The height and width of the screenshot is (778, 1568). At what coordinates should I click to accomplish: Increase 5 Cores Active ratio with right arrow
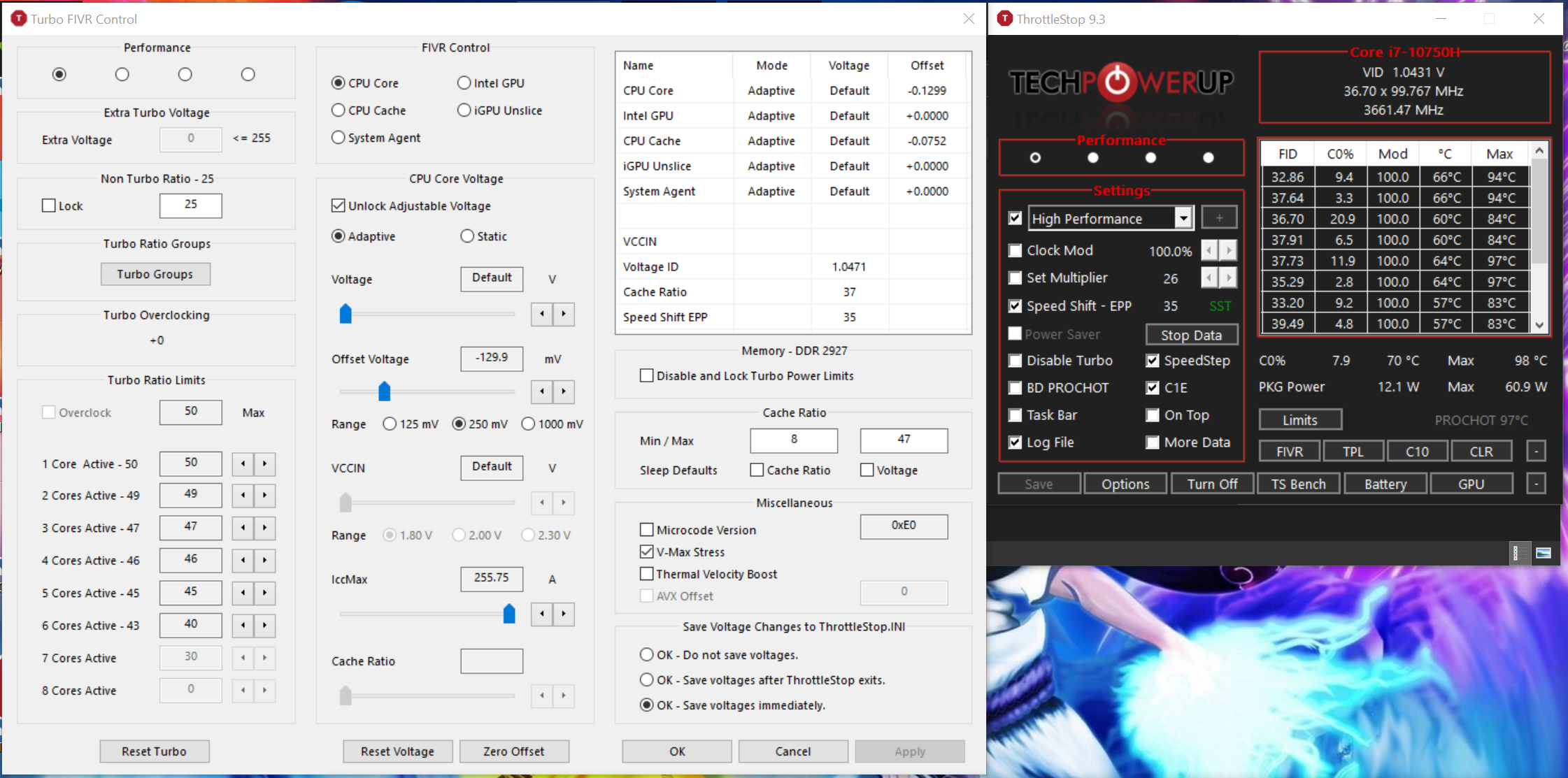coord(264,593)
